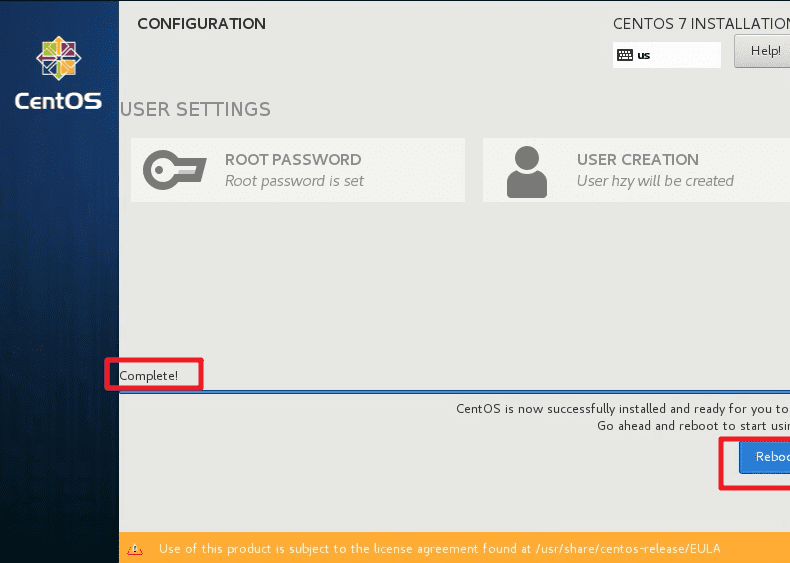Click the CONFIGURATION heading
Viewport: 790px width, 563px height.
click(202, 24)
